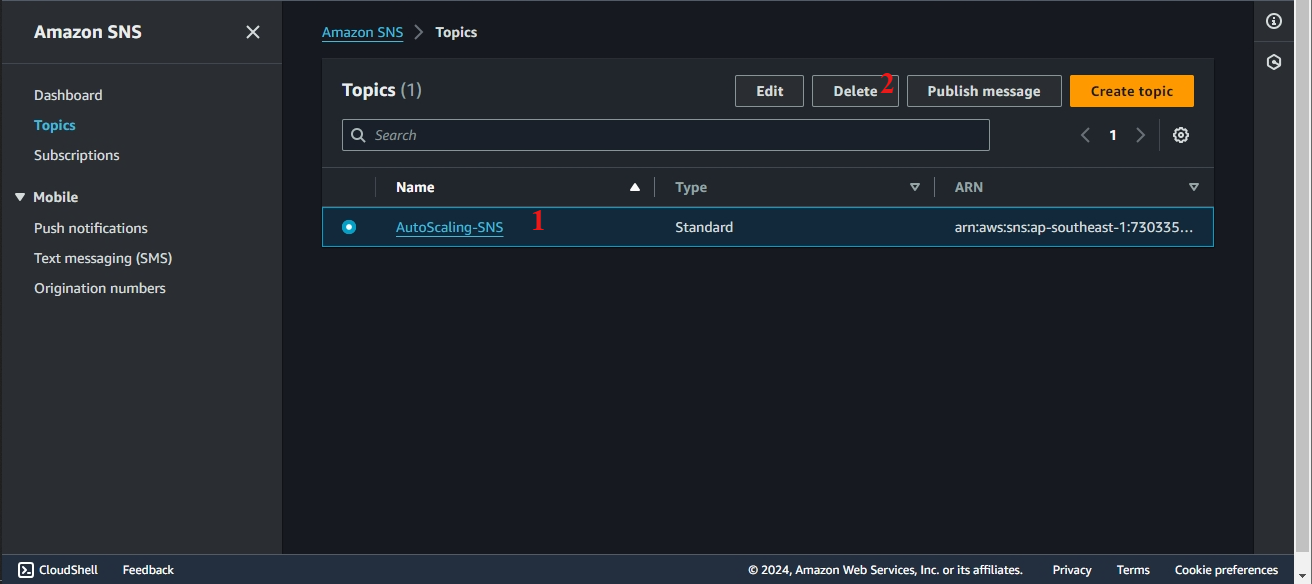Click the Topics search field

[666, 135]
